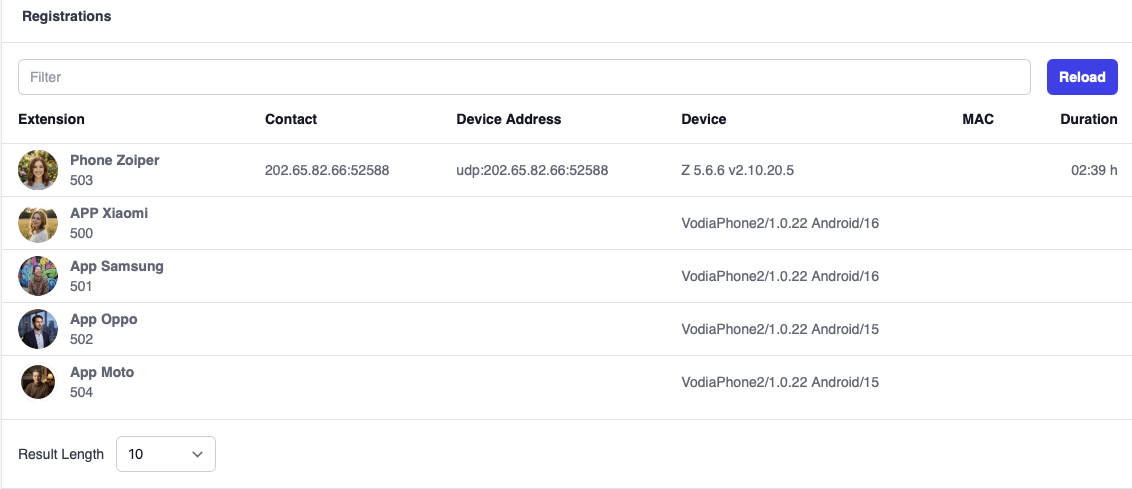Click the App Moto avatar picture

[38, 382]
